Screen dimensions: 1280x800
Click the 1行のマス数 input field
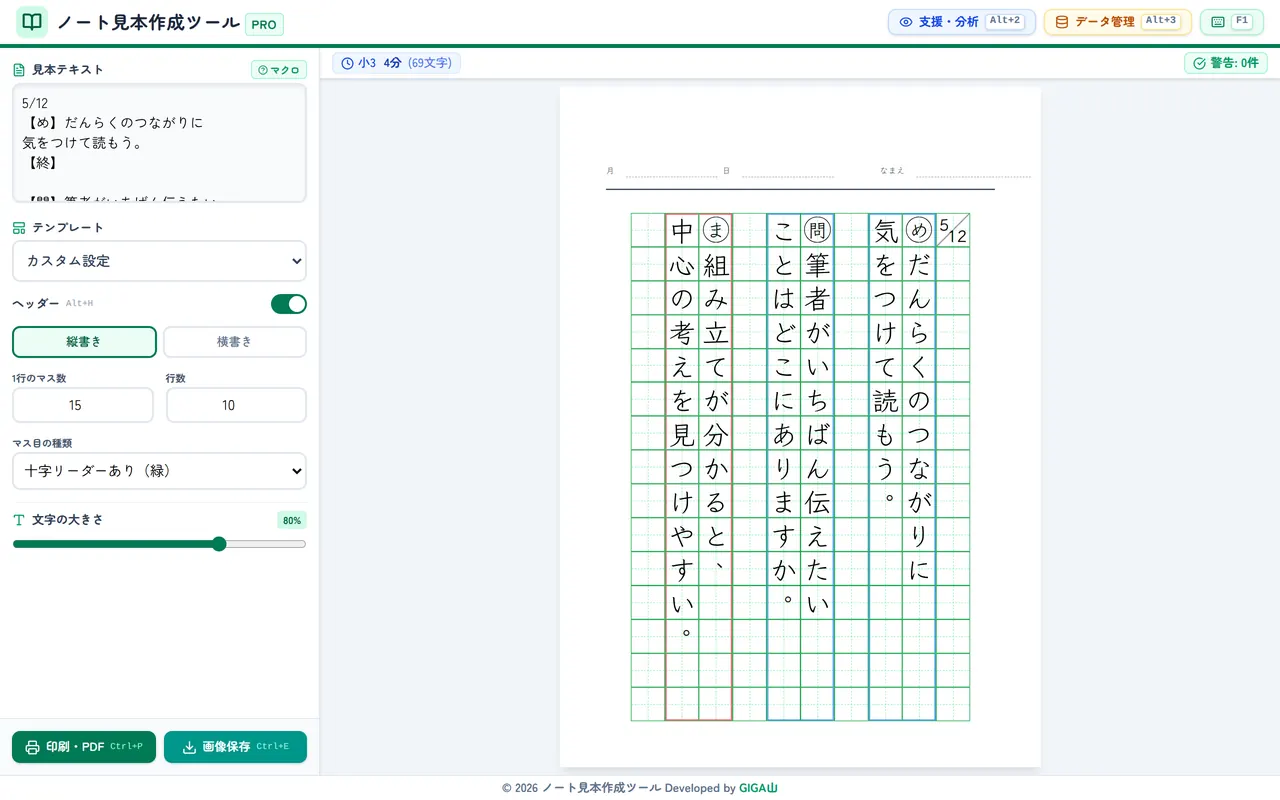(83, 405)
